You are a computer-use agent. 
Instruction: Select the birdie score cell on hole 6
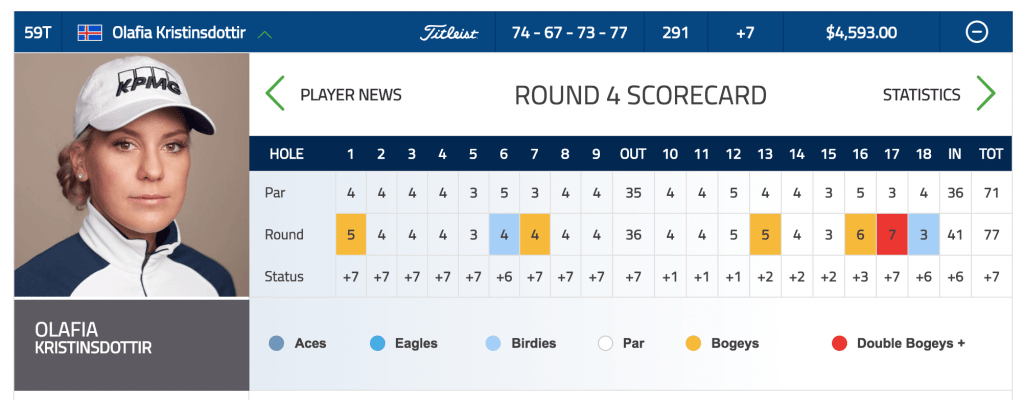[504, 234]
